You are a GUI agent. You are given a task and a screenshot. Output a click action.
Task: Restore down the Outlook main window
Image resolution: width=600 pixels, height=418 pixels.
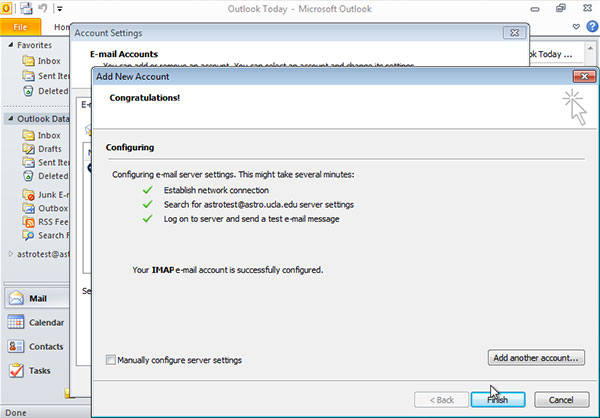point(561,8)
